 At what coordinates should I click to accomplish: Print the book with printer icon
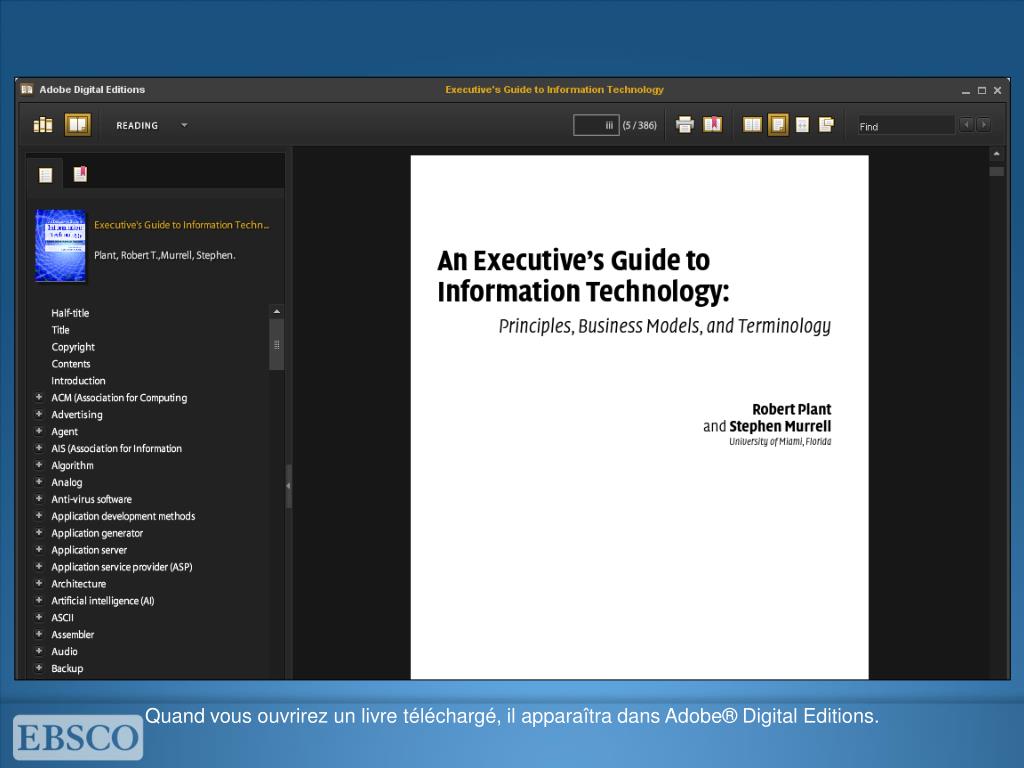pos(684,125)
